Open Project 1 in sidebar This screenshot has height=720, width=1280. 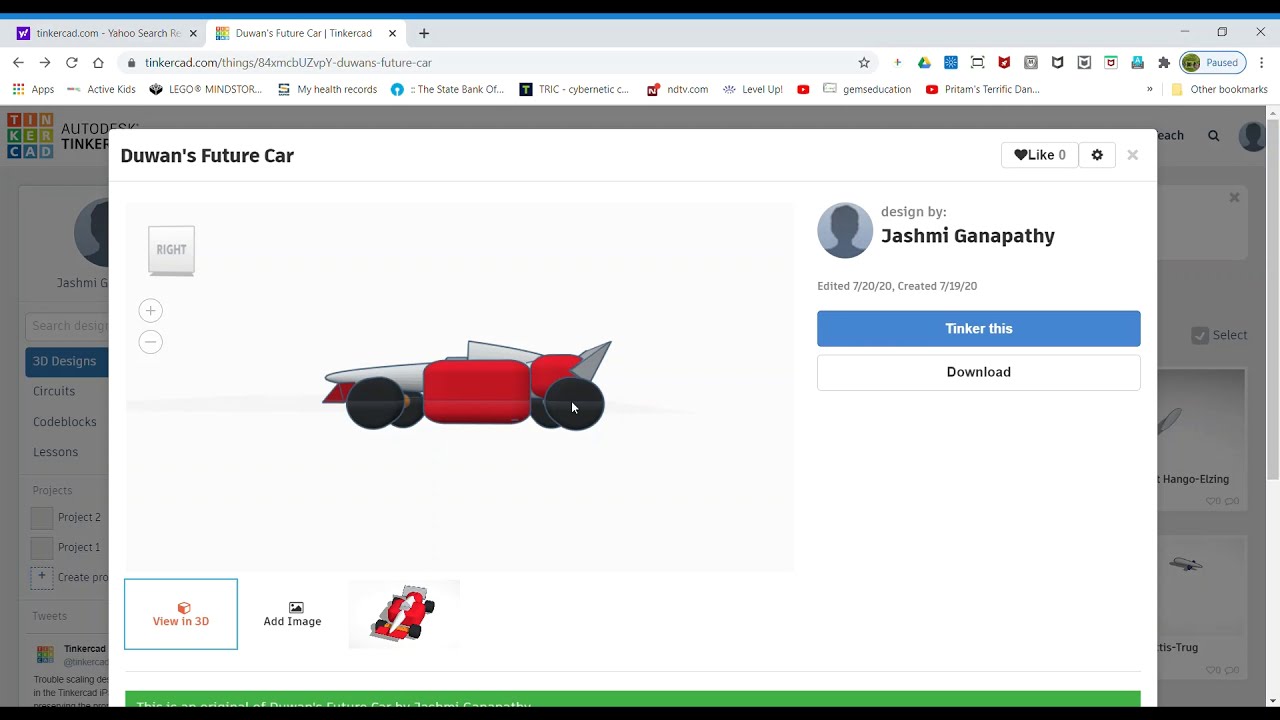click(67, 548)
